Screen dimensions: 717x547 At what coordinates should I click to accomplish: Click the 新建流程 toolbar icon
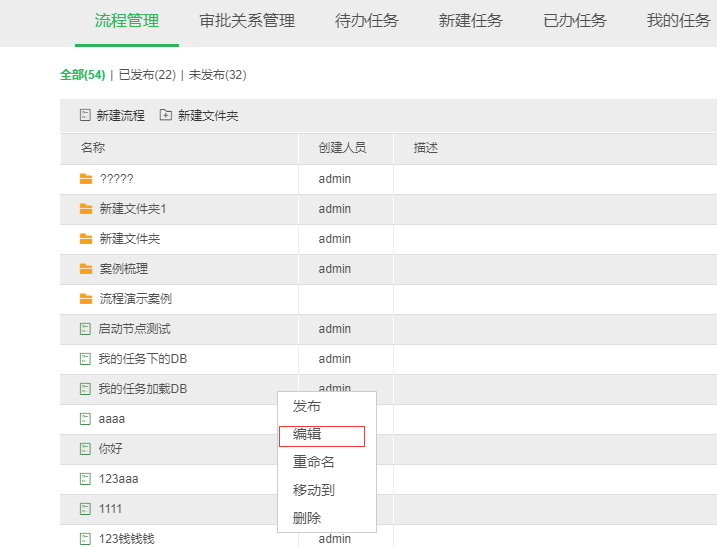click(x=85, y=116)
